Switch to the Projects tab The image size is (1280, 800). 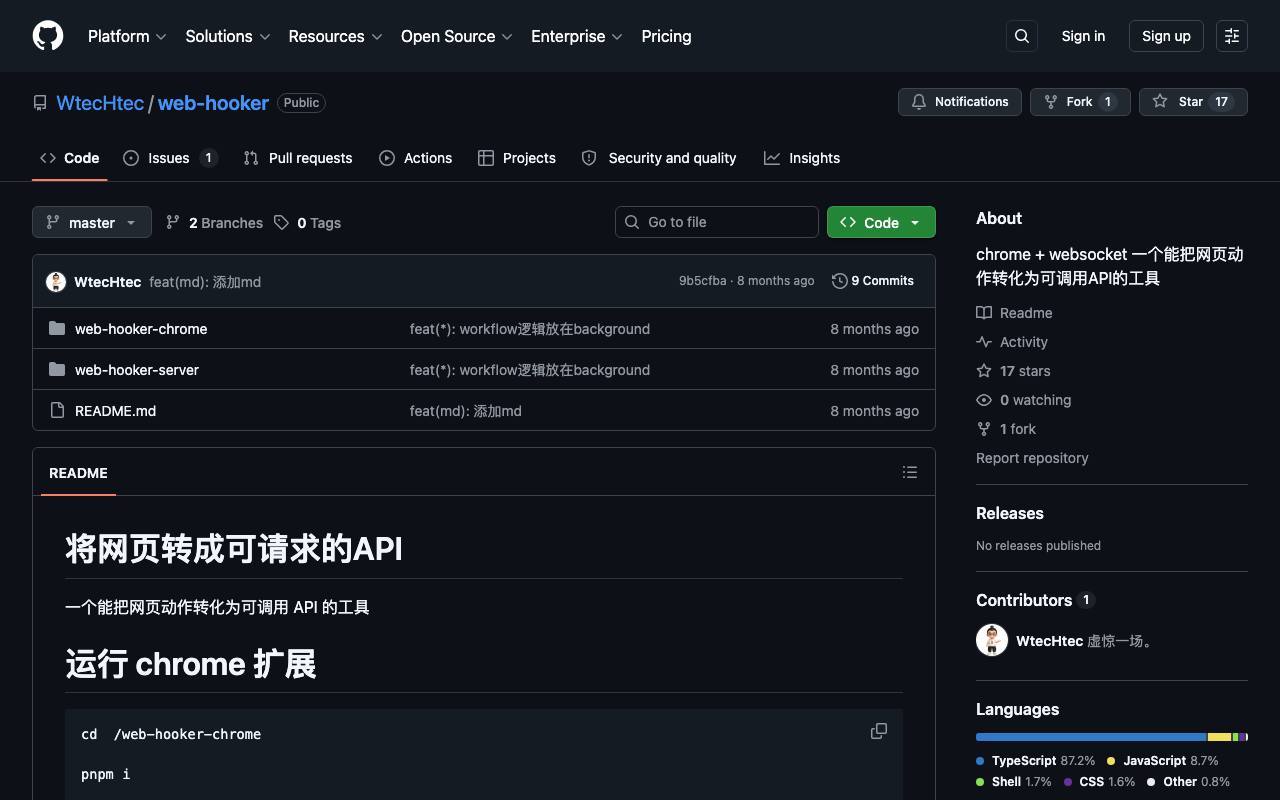[517, 158]
